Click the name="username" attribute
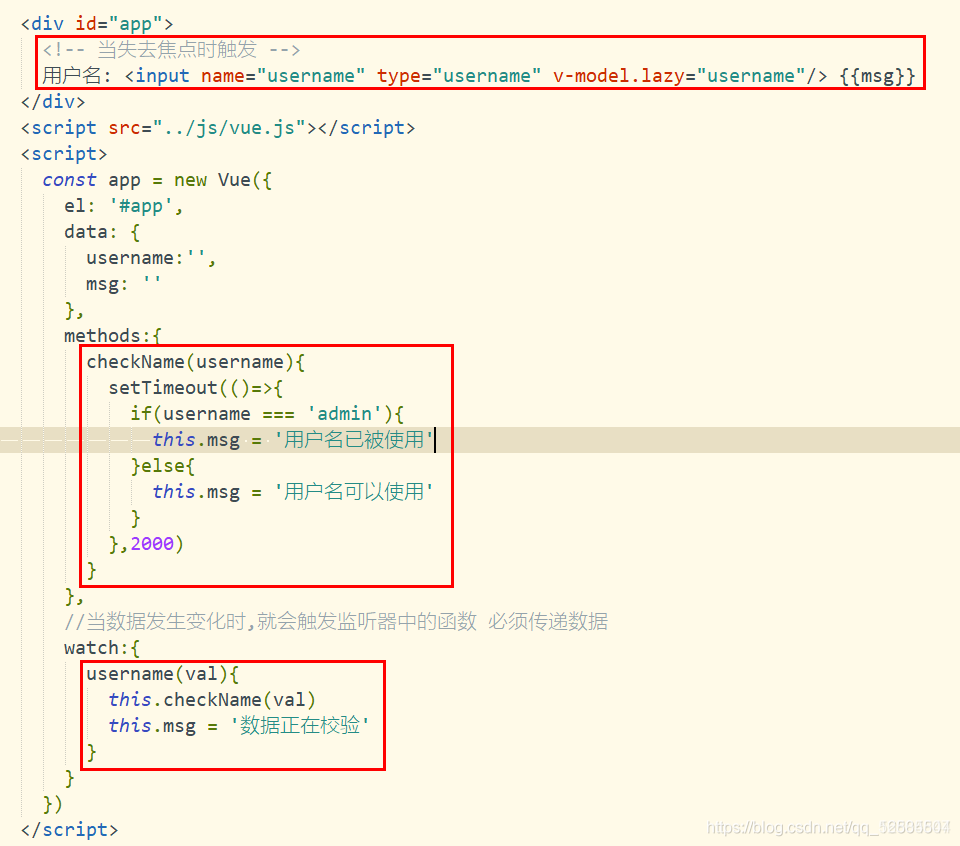 coord(283,76)
